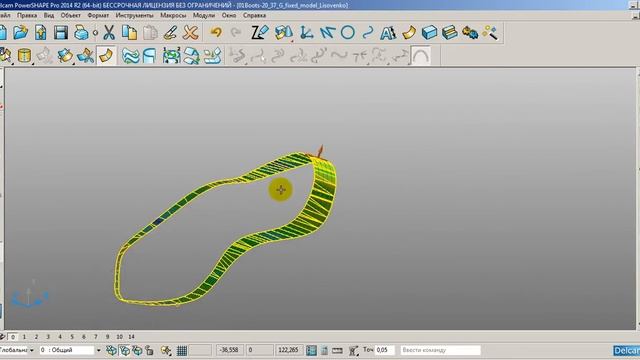Expand the workplane dropdown on the status bar
This screenshot has width=640, height=360.
coord(32,350)
